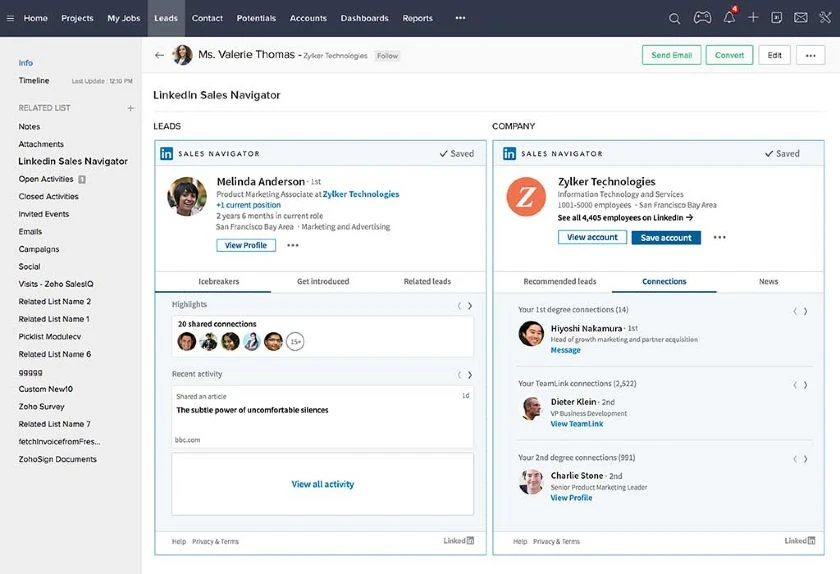This screenshot has height=574, width=840.
Task: Go back with the left arrow
Action: click(159, 55)
